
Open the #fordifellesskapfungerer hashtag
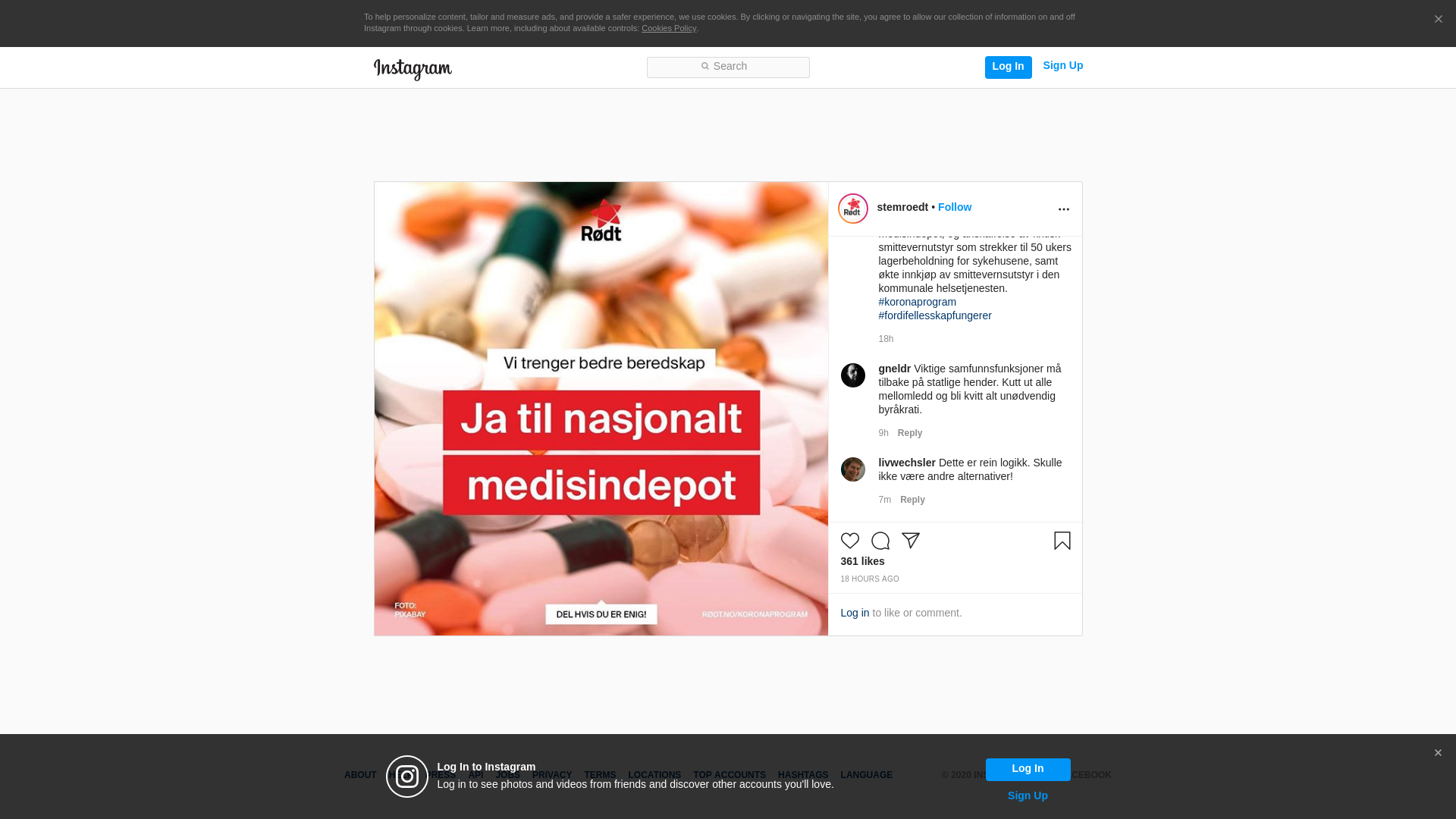[934, 315]
